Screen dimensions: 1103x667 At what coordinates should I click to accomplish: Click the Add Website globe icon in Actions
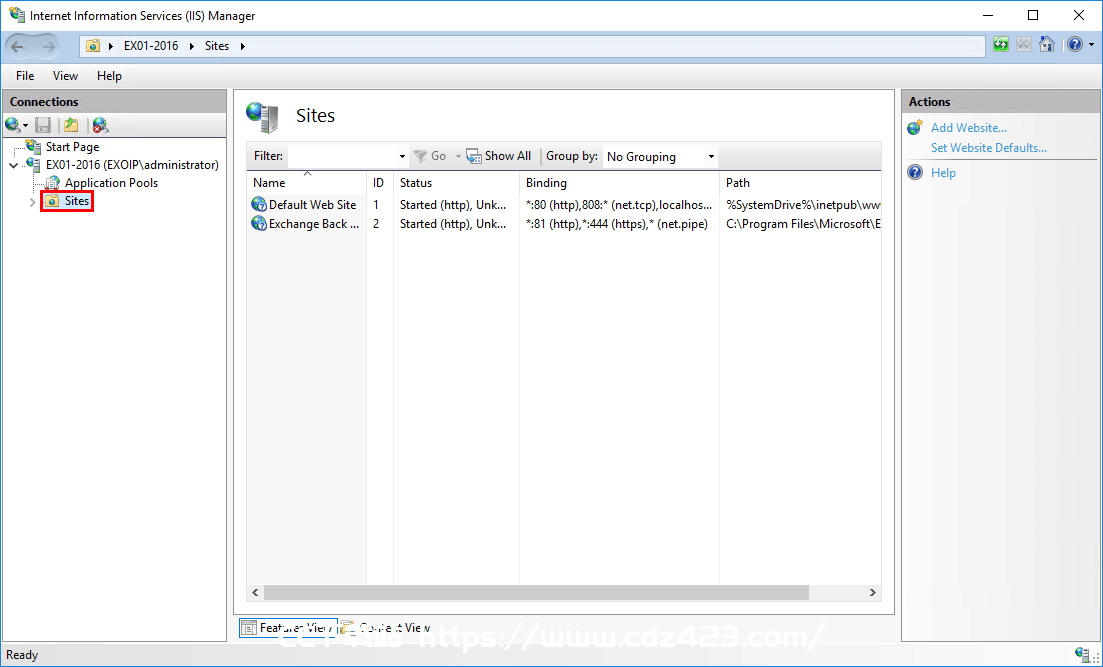pyautogui.click(x=914, y=127)
